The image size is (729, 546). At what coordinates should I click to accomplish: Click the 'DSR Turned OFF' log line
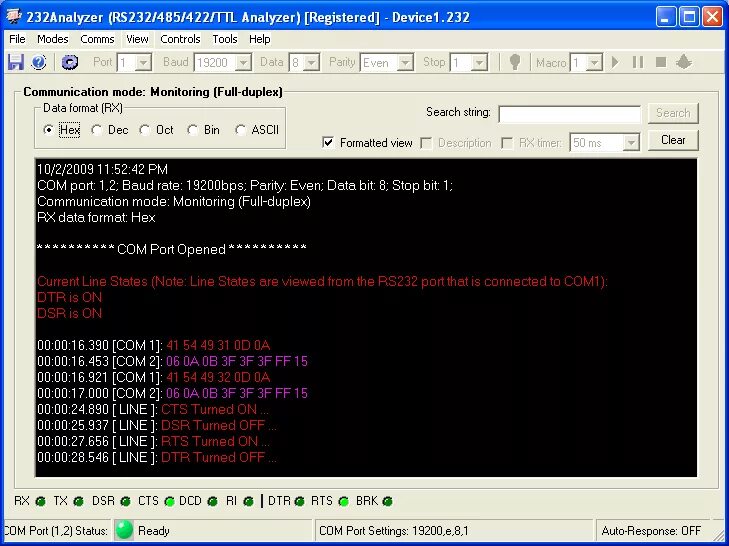[x=157, y=425]
